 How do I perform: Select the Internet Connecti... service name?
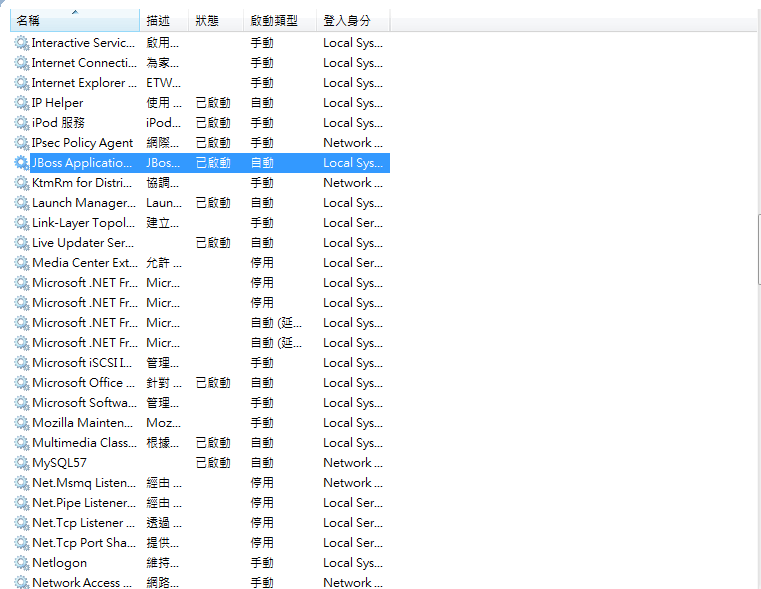click(84, 63)
